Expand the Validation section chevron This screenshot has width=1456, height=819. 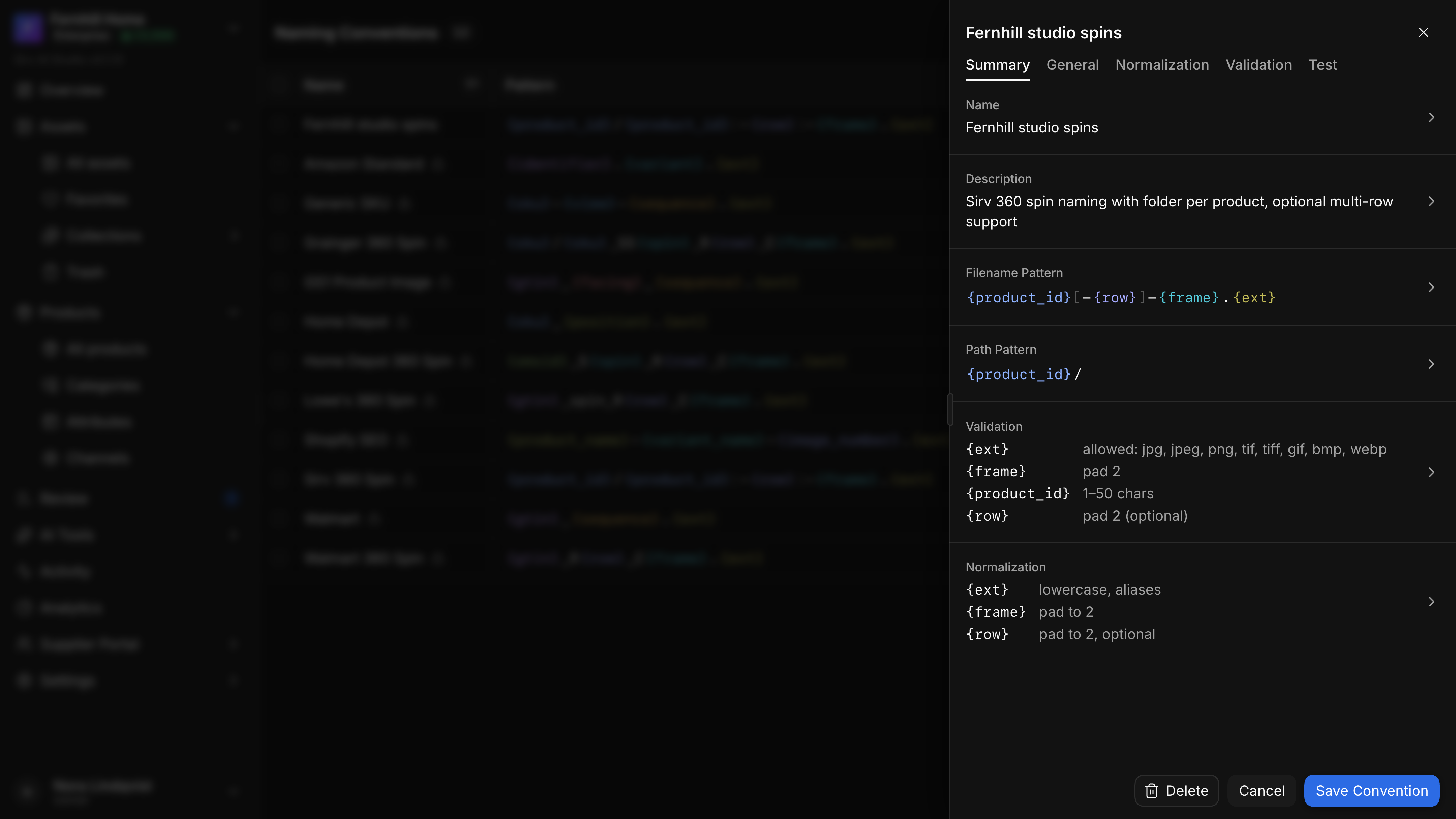pyautogui.click(x=1431, y=472)
